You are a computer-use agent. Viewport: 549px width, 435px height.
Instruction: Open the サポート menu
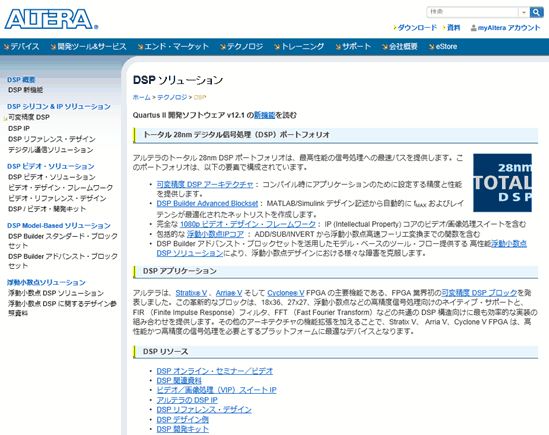[356, 47]
